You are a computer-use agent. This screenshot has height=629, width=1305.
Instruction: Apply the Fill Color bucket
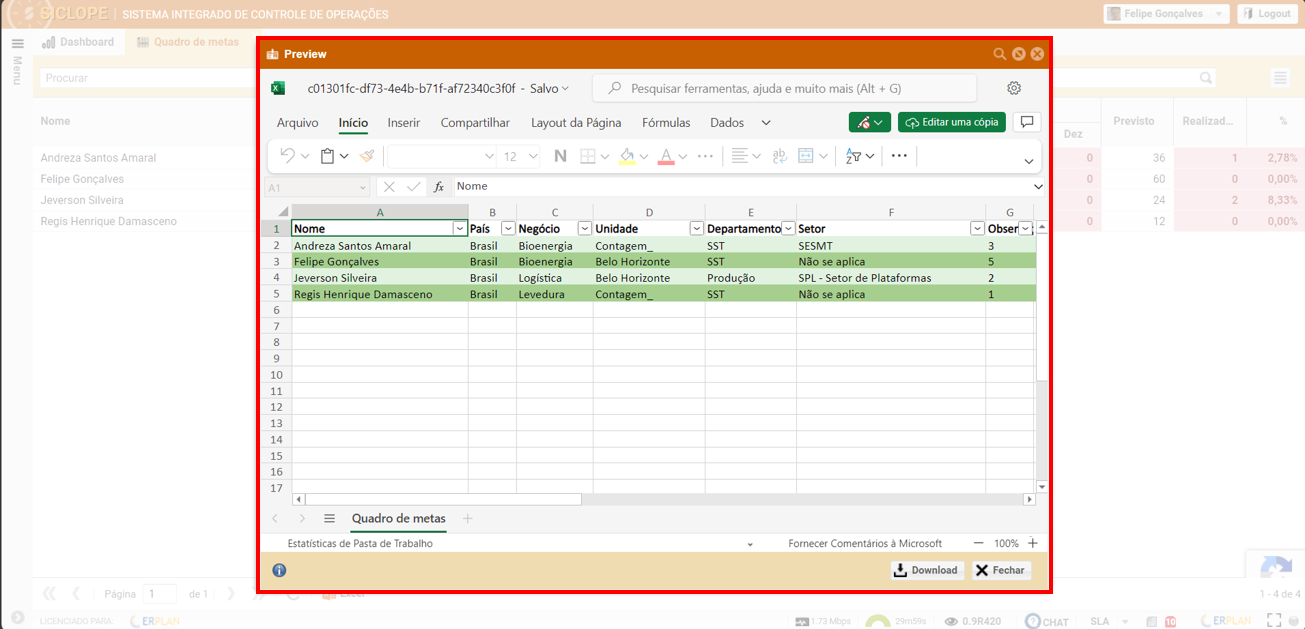(x=627, y=156)
